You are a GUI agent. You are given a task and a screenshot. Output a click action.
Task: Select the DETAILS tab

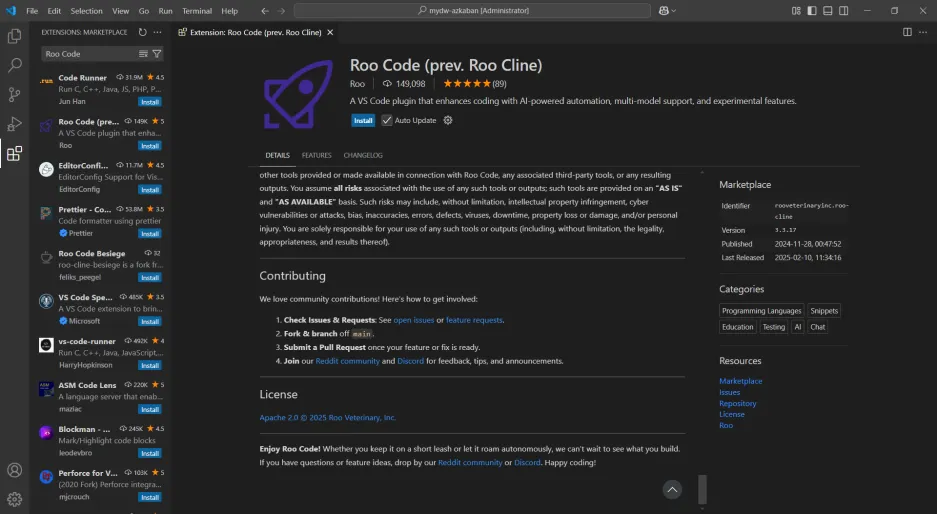pyautogui.click(x=277, y=155)
